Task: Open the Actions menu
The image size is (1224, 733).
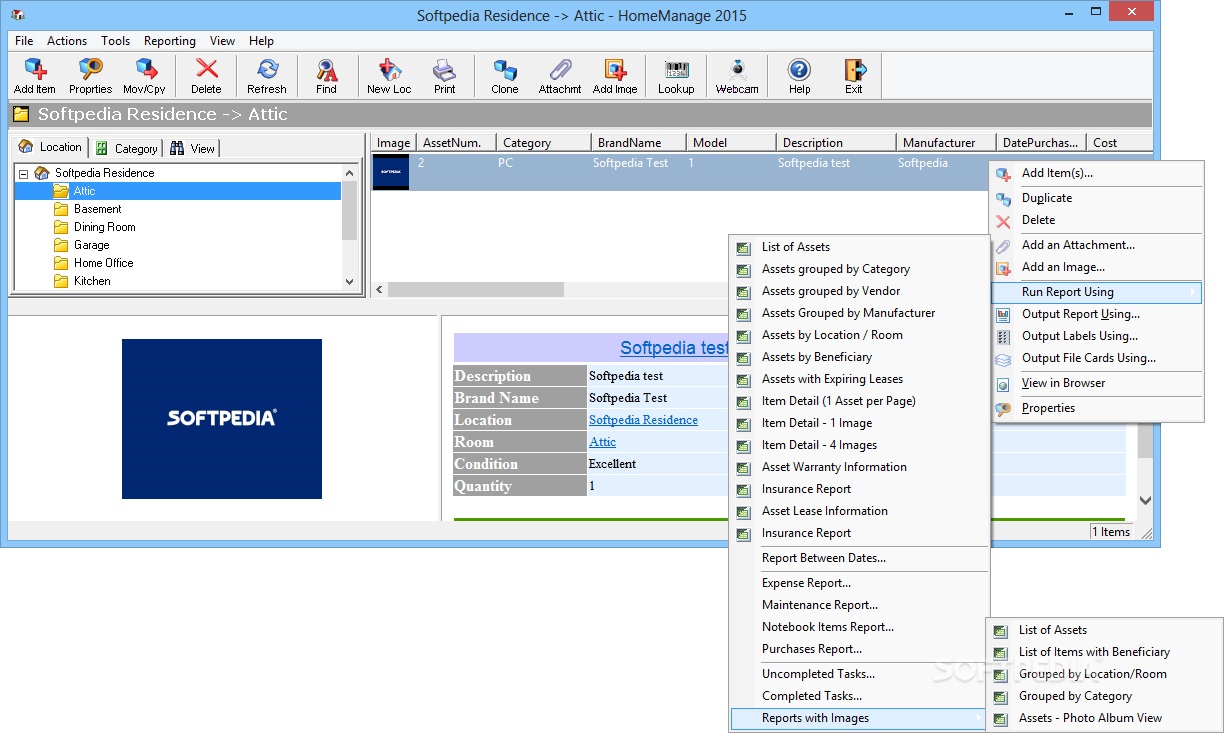Action: pos(67,41)
